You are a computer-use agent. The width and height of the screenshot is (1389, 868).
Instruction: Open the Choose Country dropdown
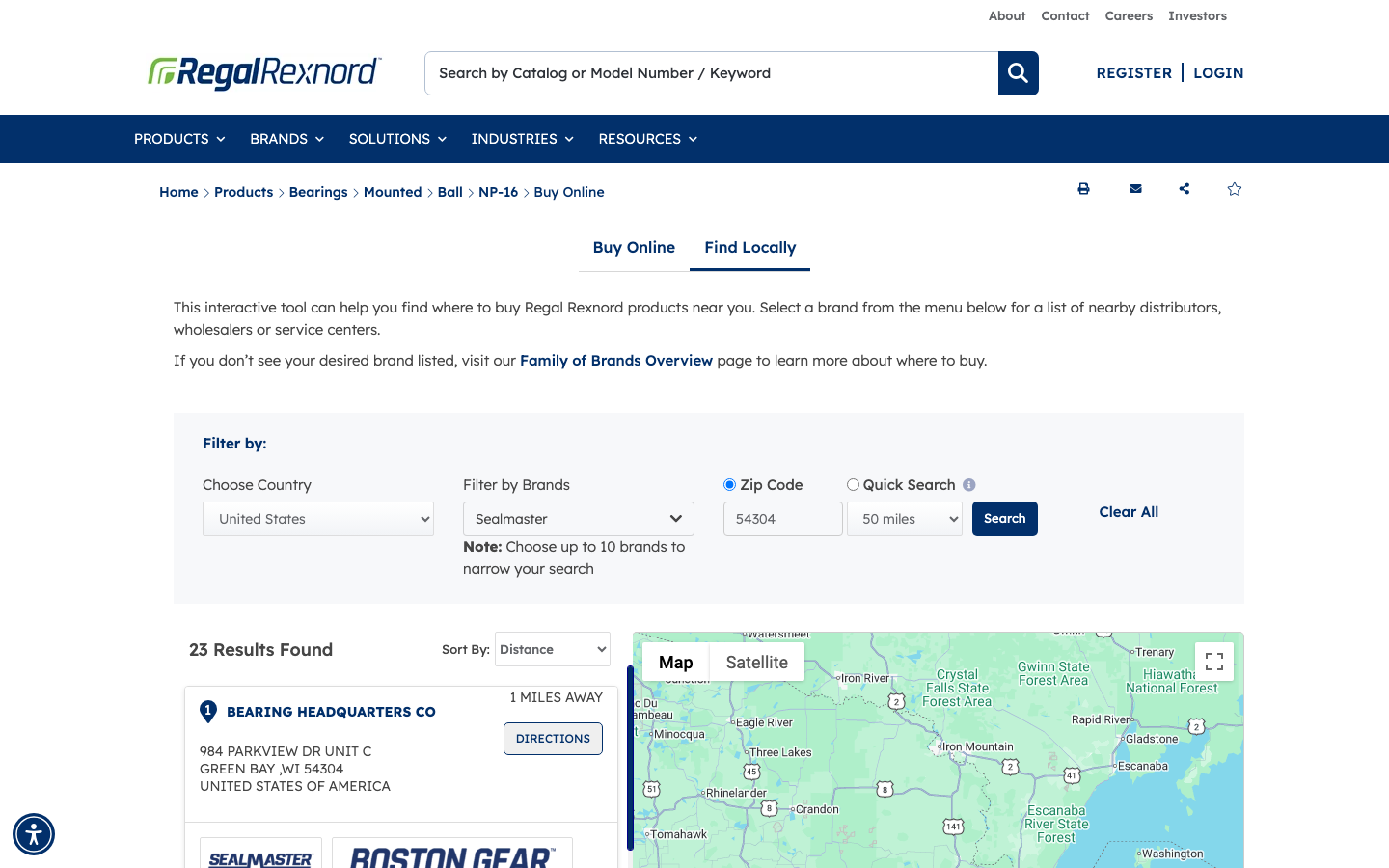coord(318,519)
